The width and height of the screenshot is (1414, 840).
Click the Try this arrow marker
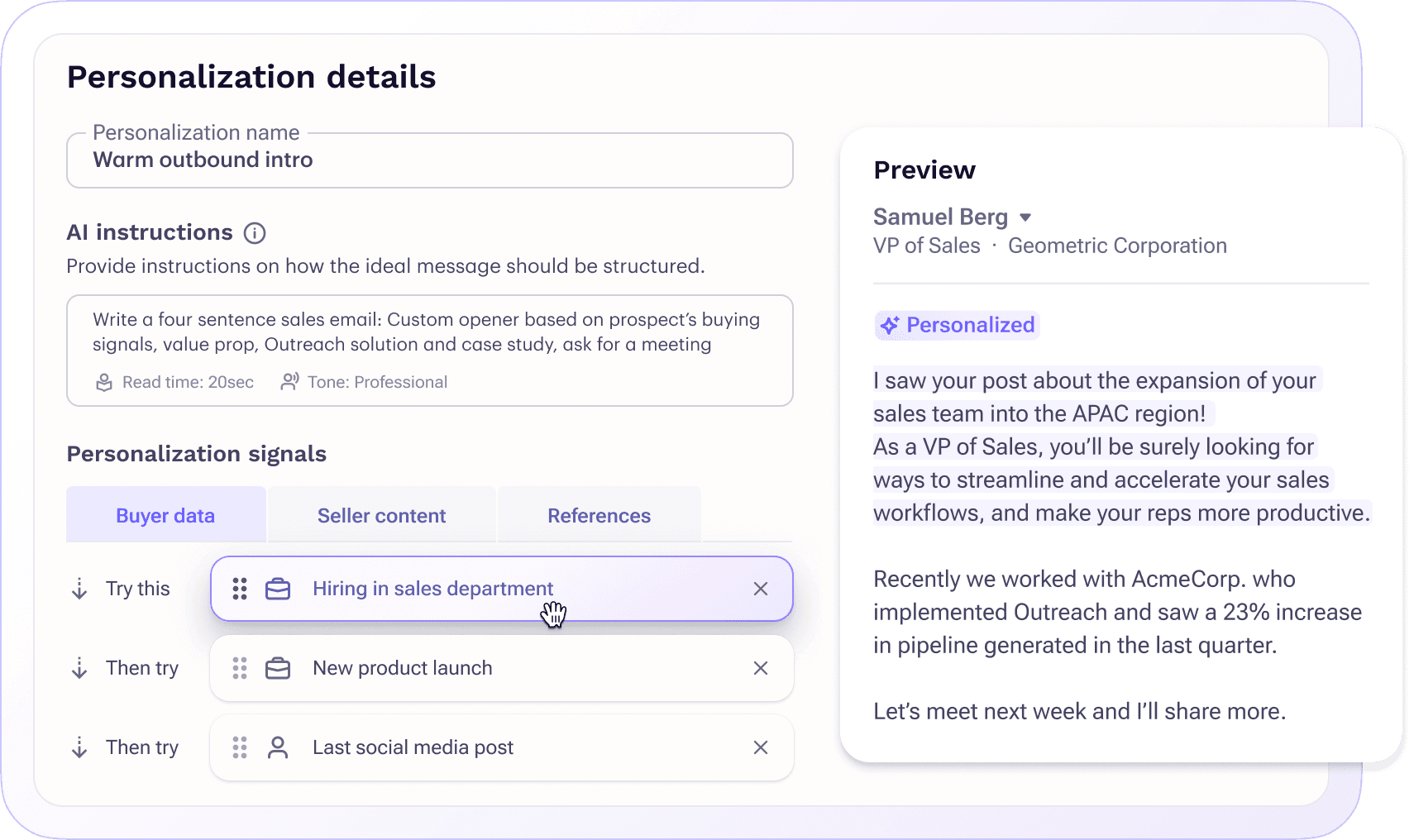point(79,589)
